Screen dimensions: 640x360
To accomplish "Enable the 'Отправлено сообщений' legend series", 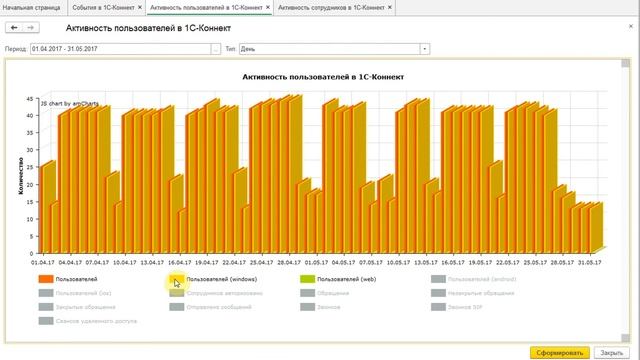I will point(210,307).
